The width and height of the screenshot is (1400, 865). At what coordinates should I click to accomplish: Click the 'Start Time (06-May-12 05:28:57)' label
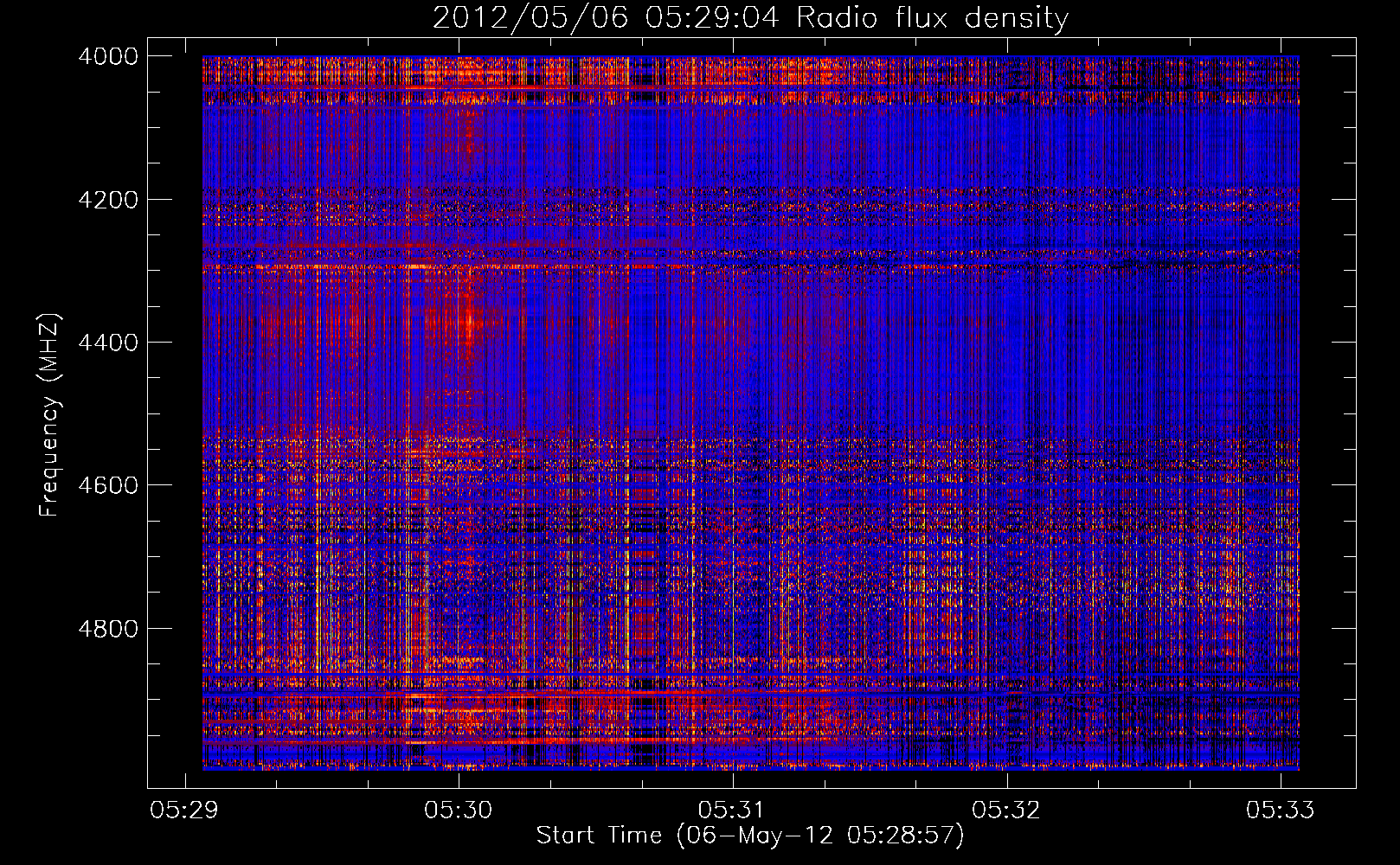click(x=749, y=836)
